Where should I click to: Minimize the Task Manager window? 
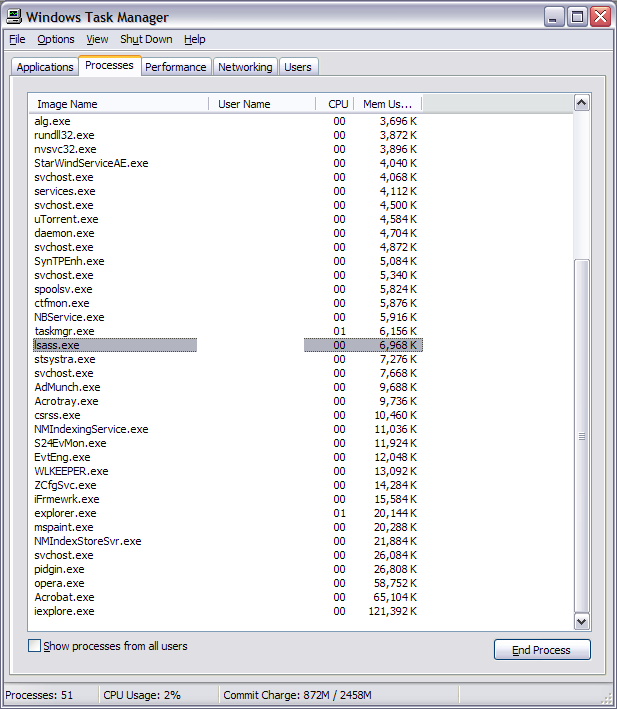pyautogui.click(x=554, y=17)
